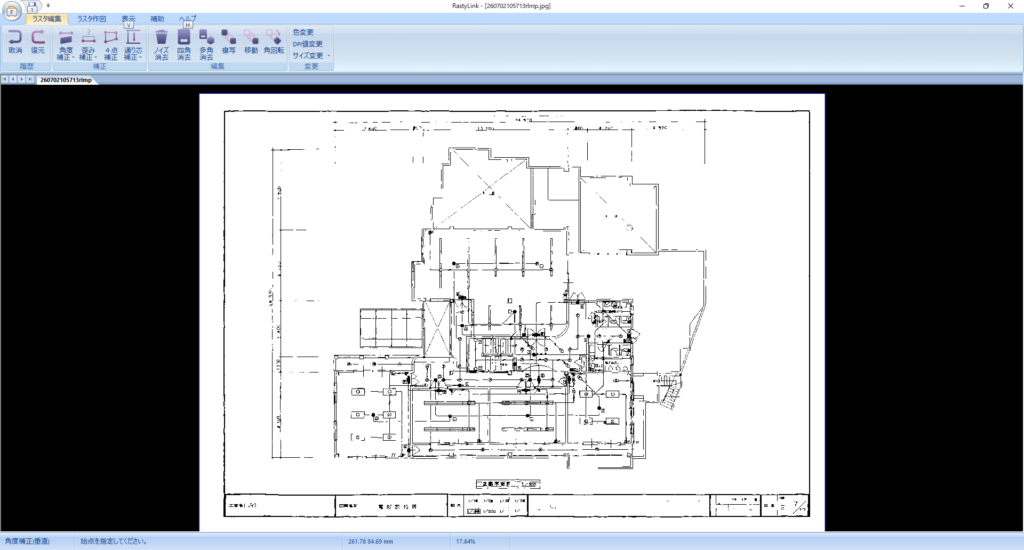Open the quick access toolbar customize arrow
This screenshot has height=550, width=1024.
click(x=48, y=5)
